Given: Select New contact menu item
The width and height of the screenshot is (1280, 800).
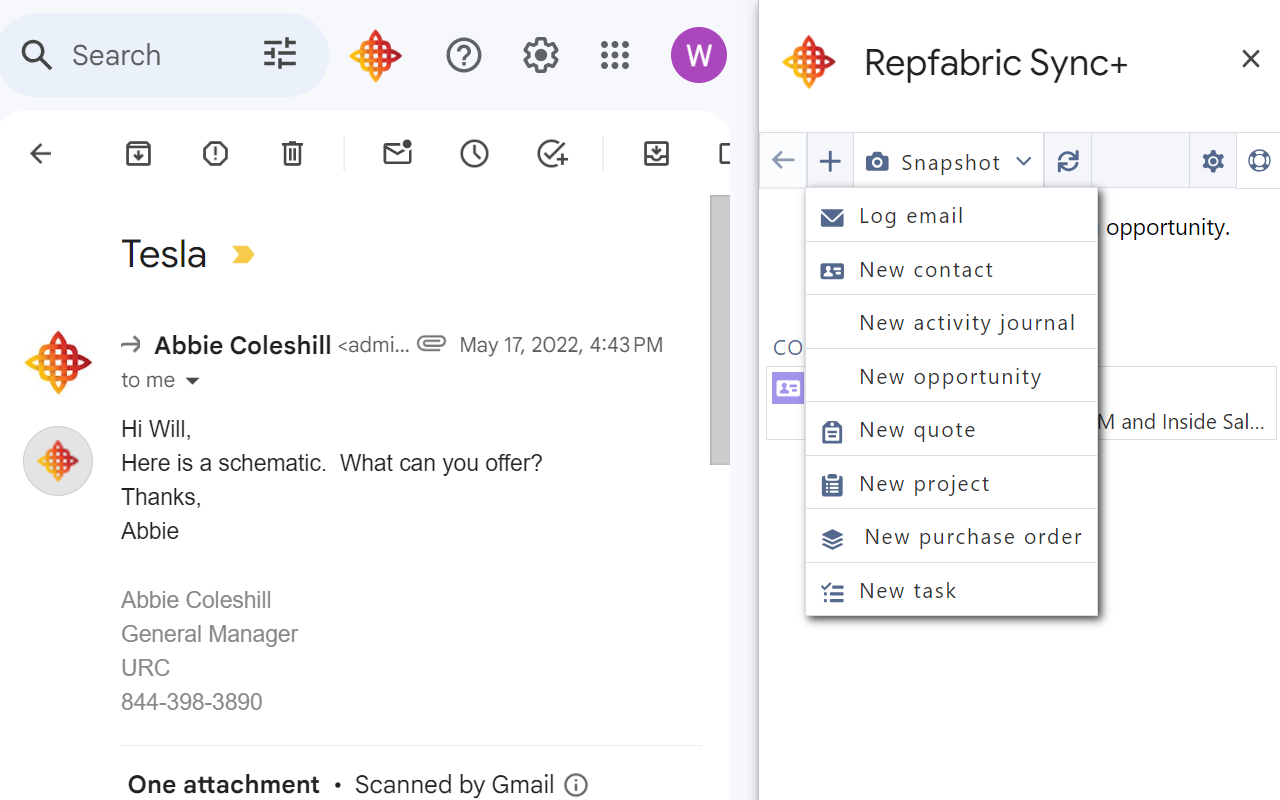Looking at the screenshot, I should coord(952,270).
